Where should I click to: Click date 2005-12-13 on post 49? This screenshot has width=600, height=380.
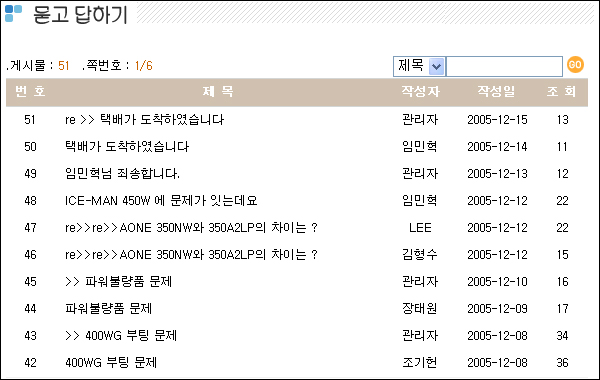(497, 174)
